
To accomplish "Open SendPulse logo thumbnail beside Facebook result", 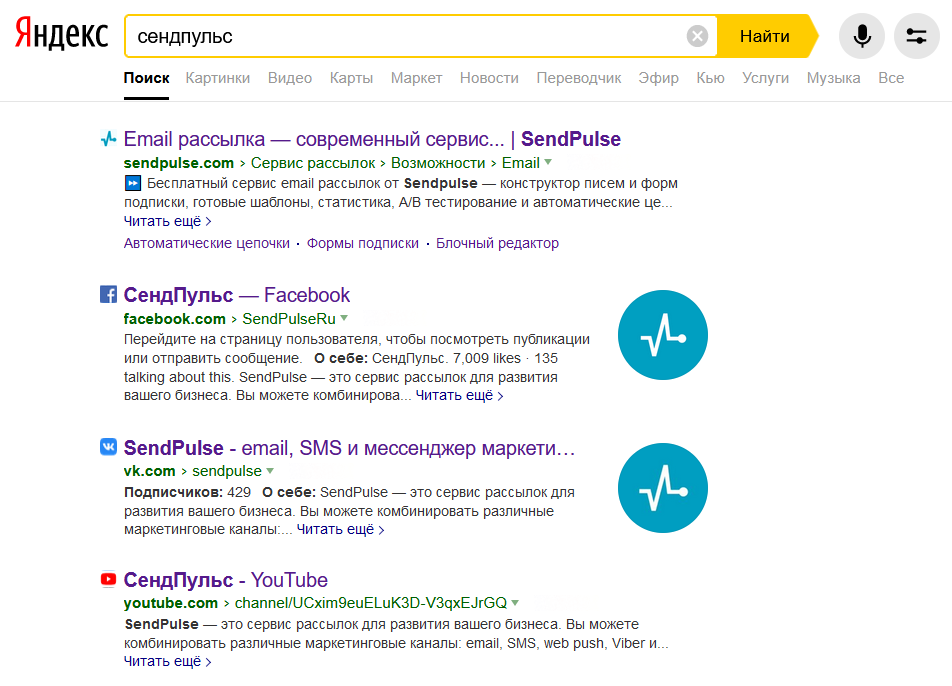I will coord(662,335).
